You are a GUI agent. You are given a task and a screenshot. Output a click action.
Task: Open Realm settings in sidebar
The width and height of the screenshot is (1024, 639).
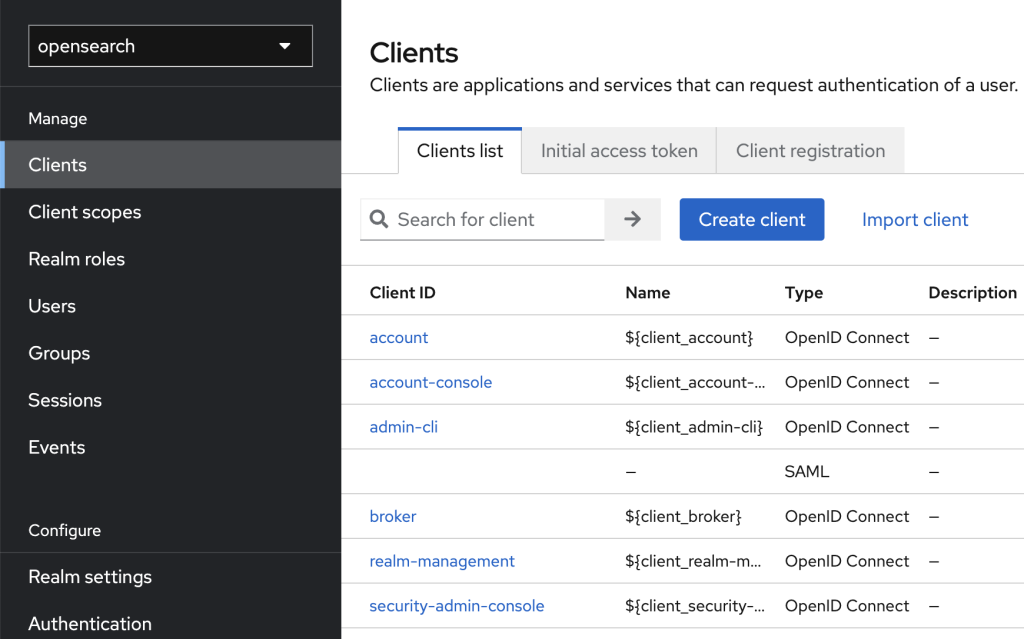tap(90, 577)
